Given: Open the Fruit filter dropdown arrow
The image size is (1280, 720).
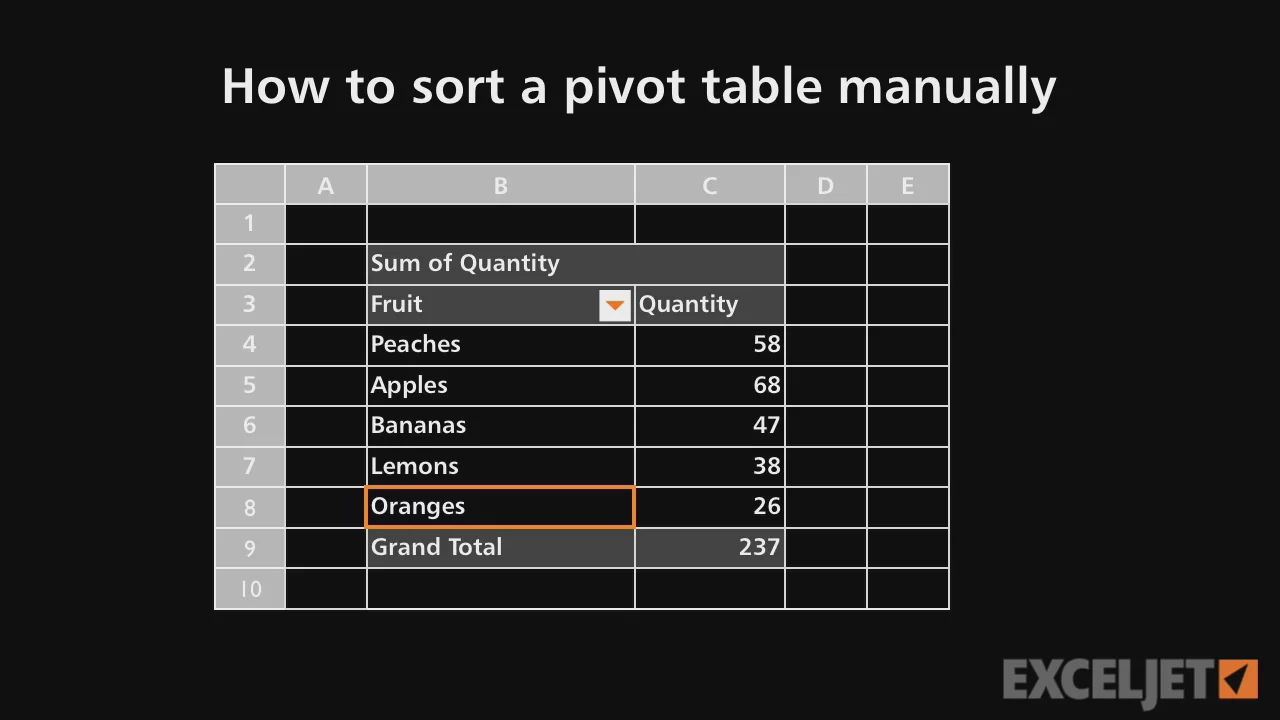Looking at the screenshot, I should coord(614,306).
